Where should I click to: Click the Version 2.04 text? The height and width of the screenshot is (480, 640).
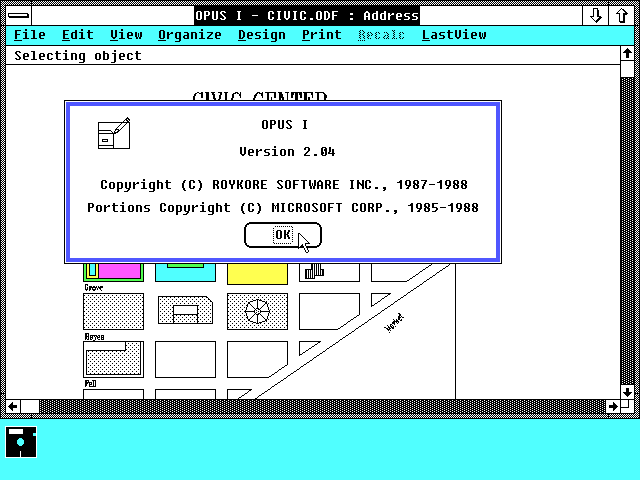(287, 152)
